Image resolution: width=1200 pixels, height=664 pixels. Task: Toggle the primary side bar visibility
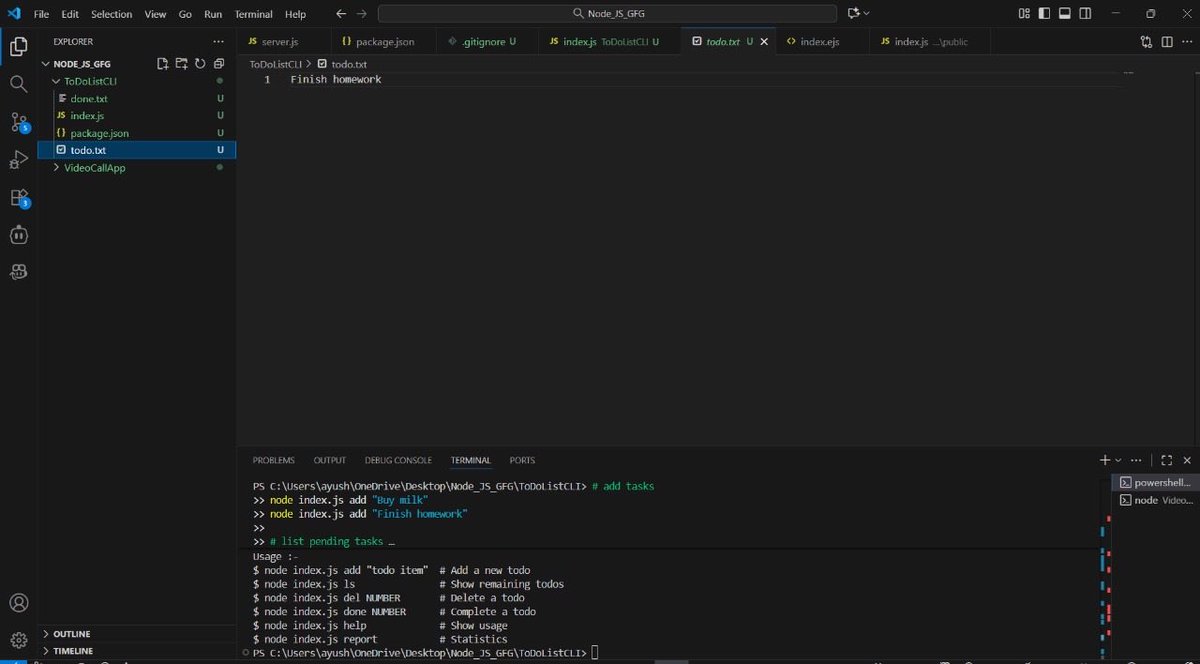pos(1045,14)
